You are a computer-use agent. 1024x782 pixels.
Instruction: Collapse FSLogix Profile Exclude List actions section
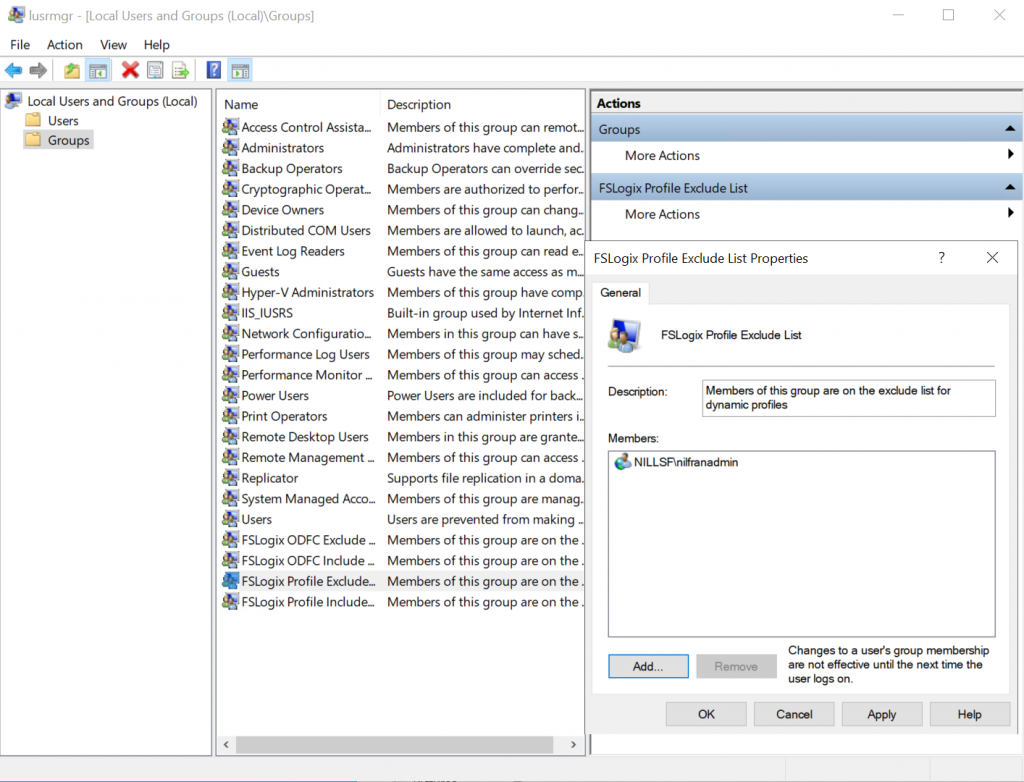click(1010, 187)
